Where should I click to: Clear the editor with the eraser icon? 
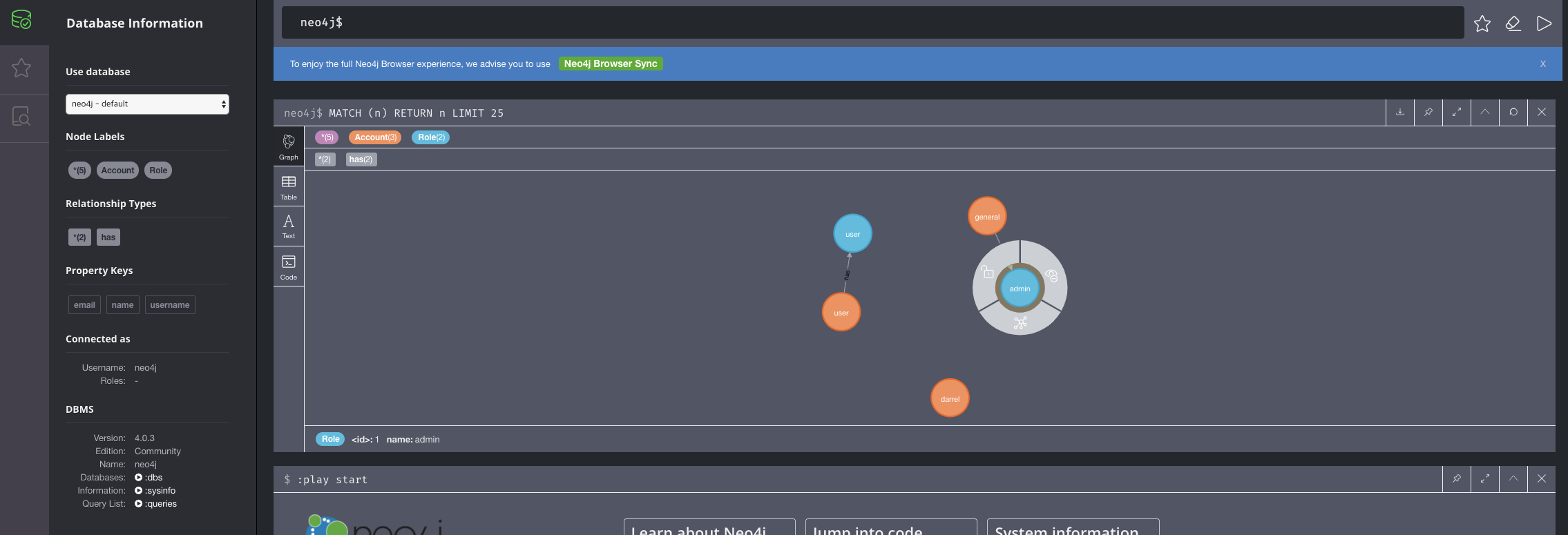tap(1513, 23)
